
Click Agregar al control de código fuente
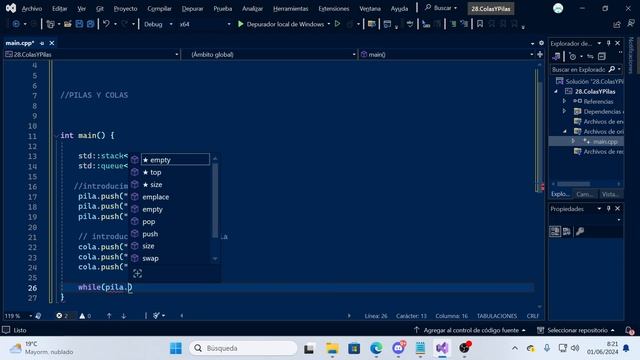pos(469,330)
